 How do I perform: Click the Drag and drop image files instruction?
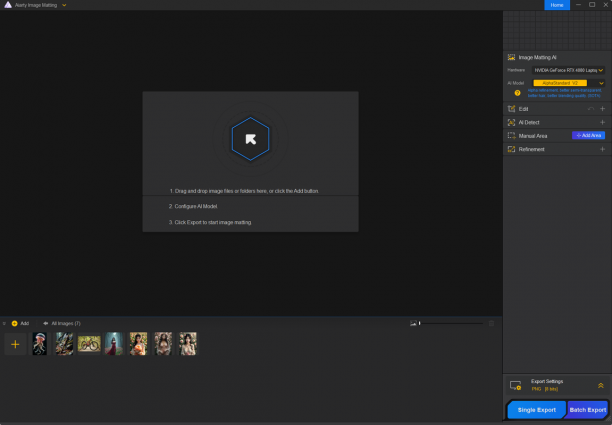244,191
